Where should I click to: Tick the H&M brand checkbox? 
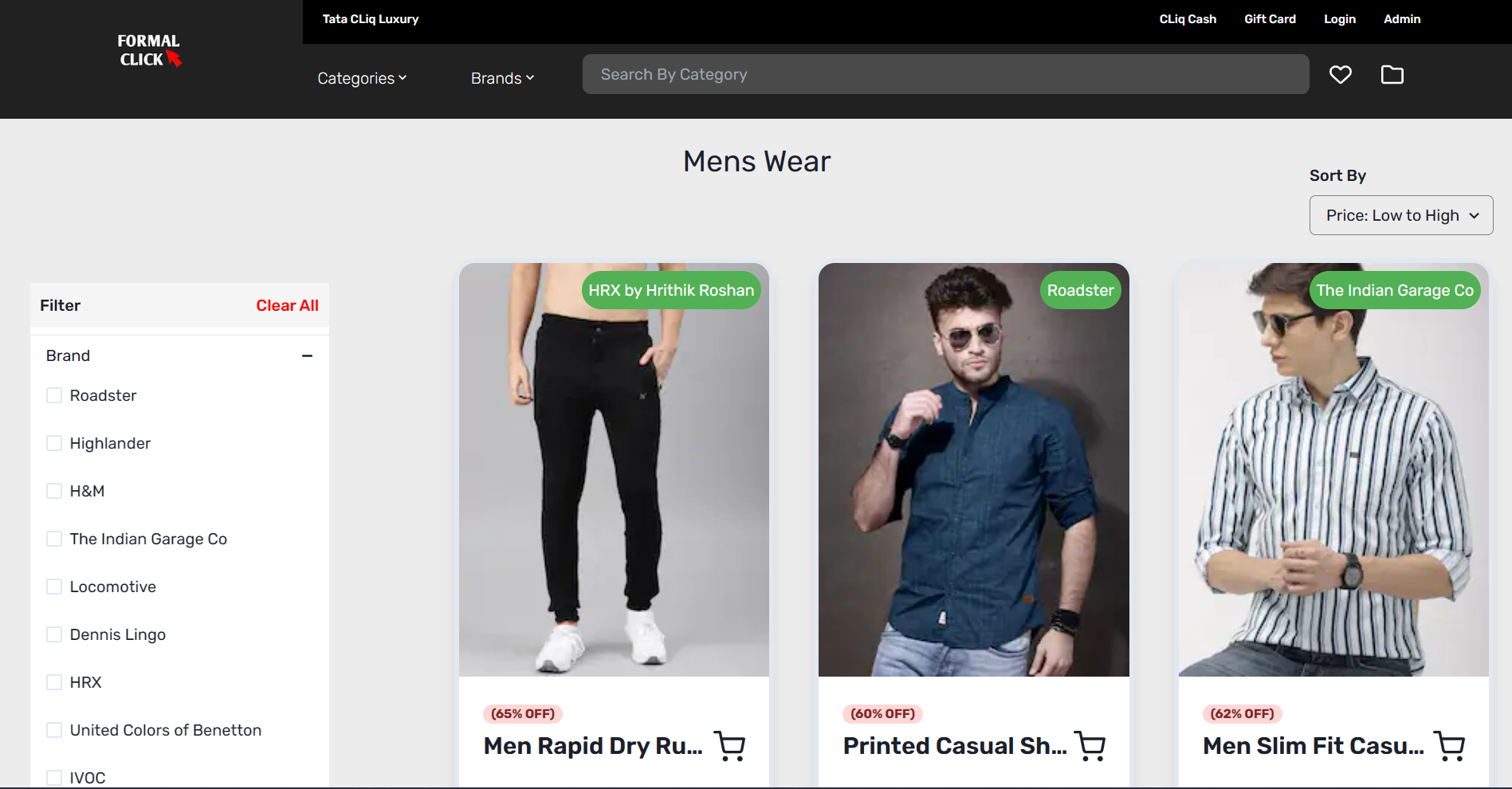coord(54,491)
